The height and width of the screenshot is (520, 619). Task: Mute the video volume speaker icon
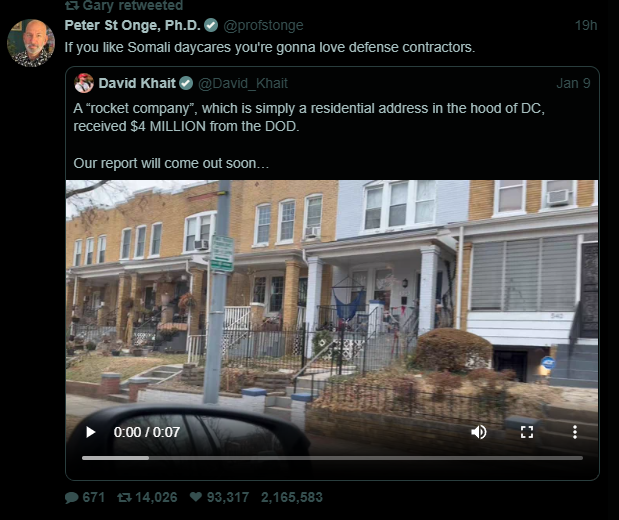click(x=479, y=432)
